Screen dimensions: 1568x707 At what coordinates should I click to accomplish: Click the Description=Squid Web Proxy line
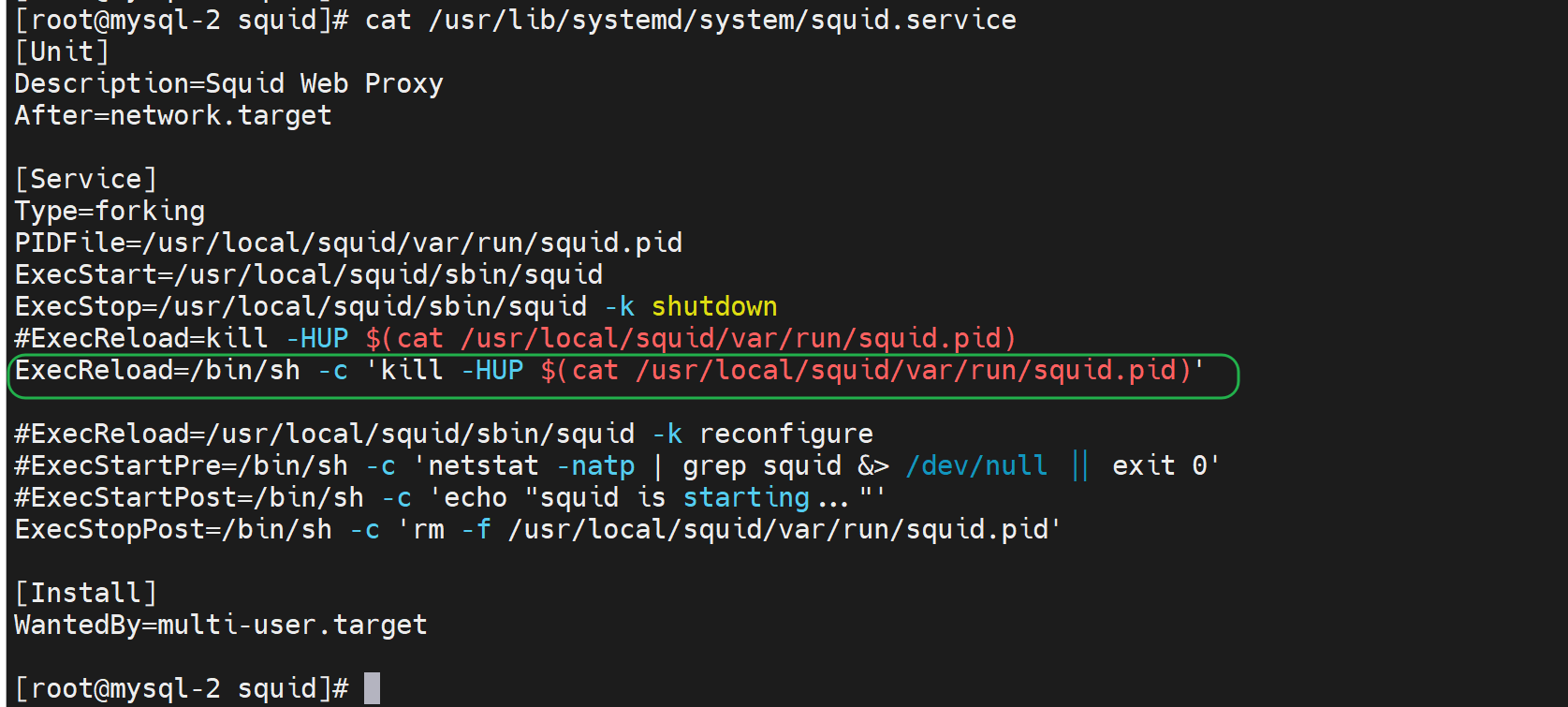228,83
